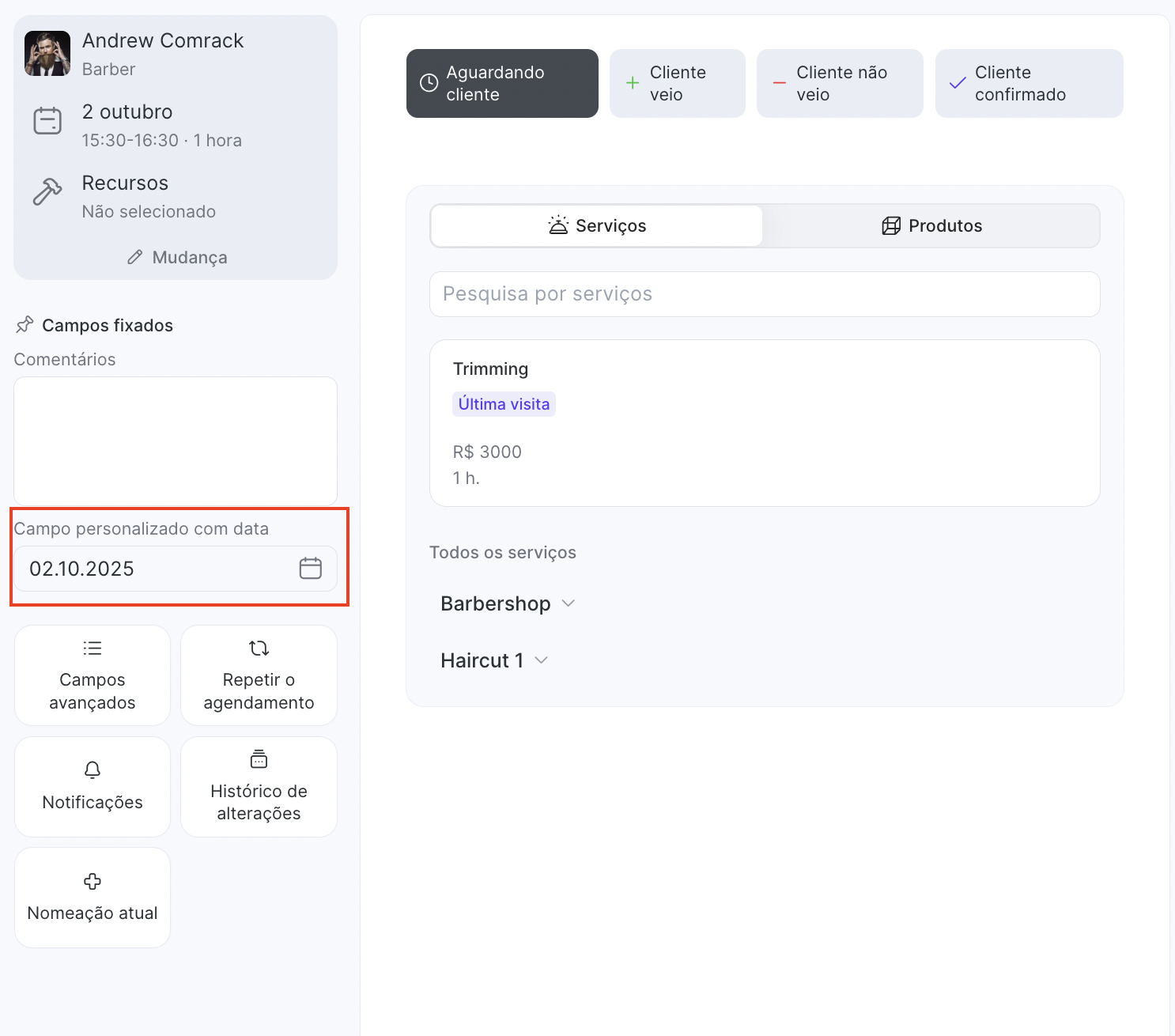The width and height of the screenshot is (1175, 1036).
Task: Expand the Haircut 1 category chevron
Action: click(542, 660)
